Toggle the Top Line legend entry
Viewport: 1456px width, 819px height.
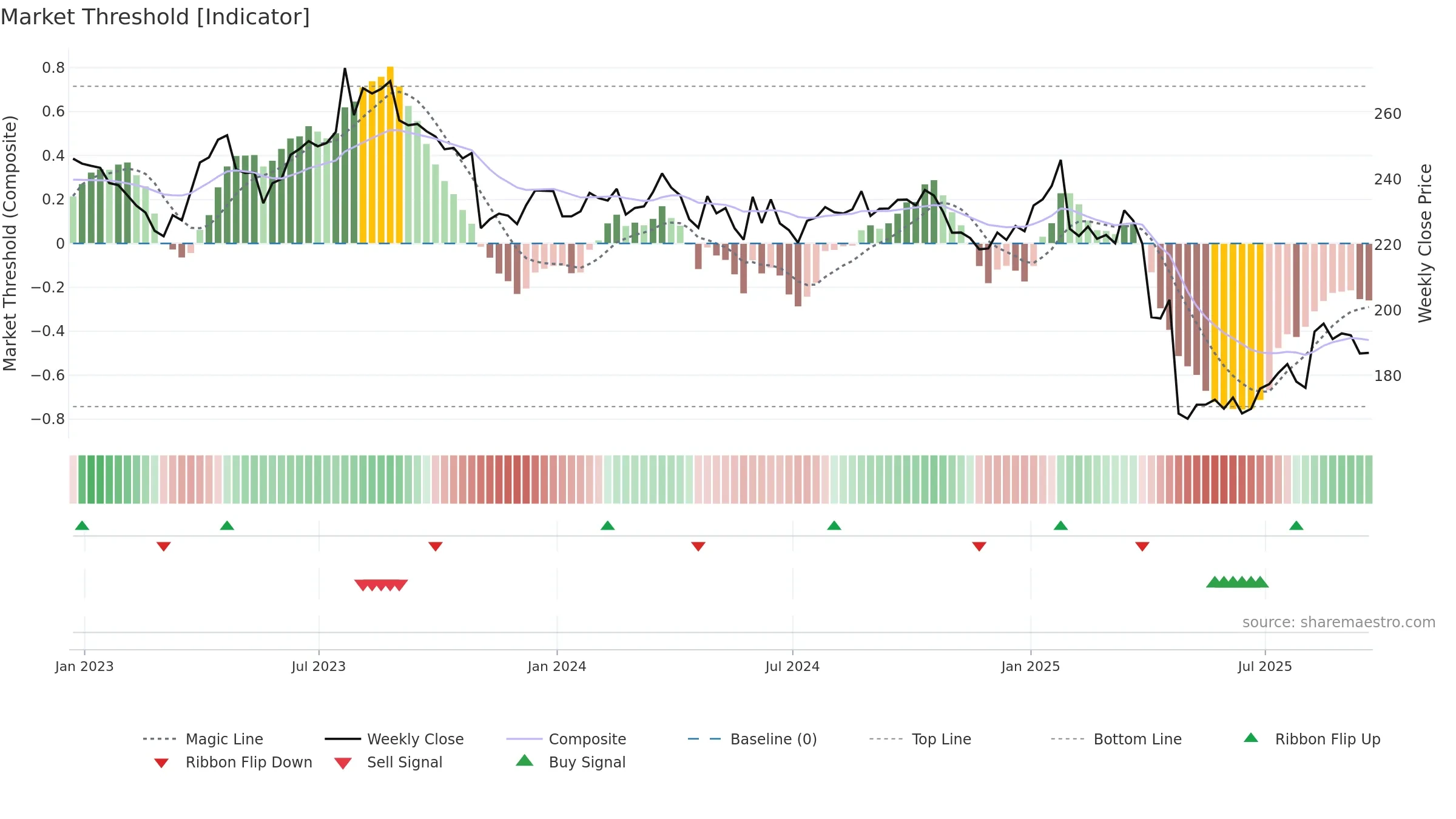[x=920, y=739]
